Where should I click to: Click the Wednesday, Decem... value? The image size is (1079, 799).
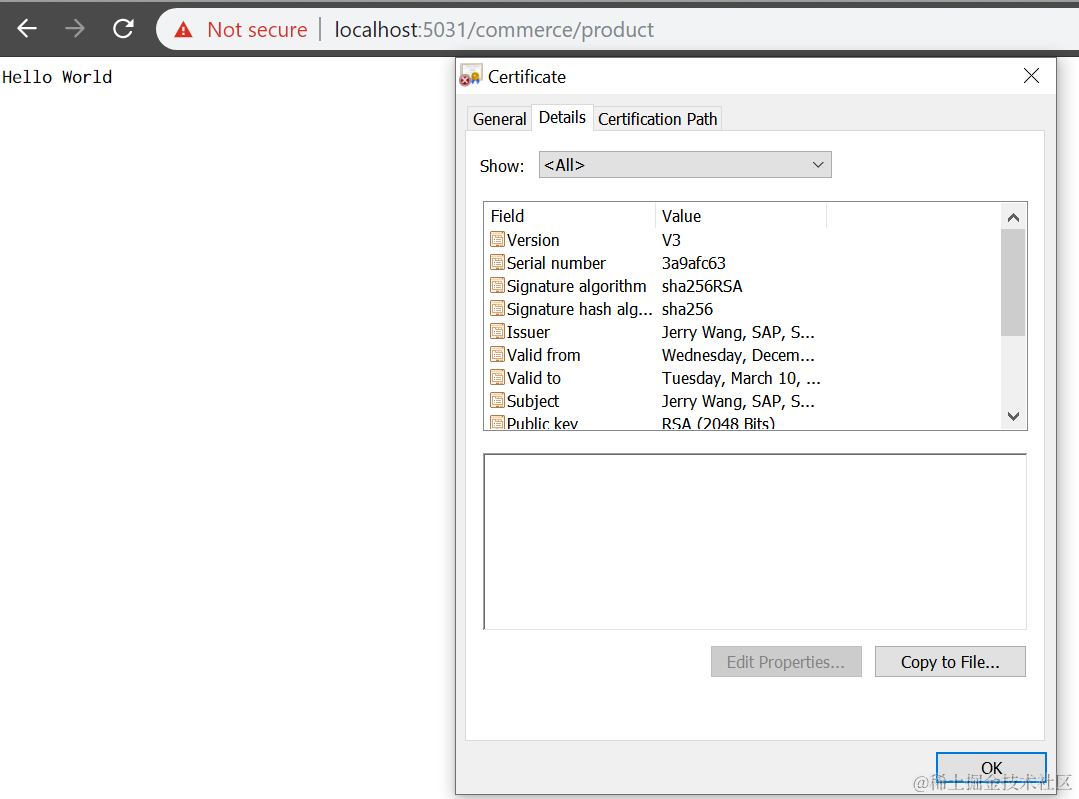[x=738, y=355]
